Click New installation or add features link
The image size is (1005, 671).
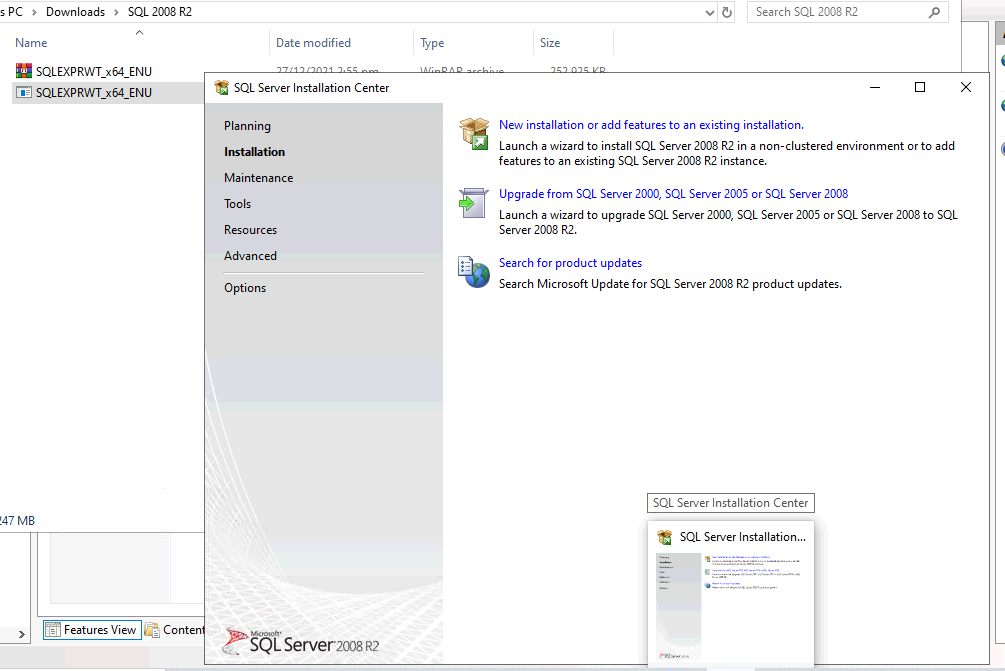(651, 125)
